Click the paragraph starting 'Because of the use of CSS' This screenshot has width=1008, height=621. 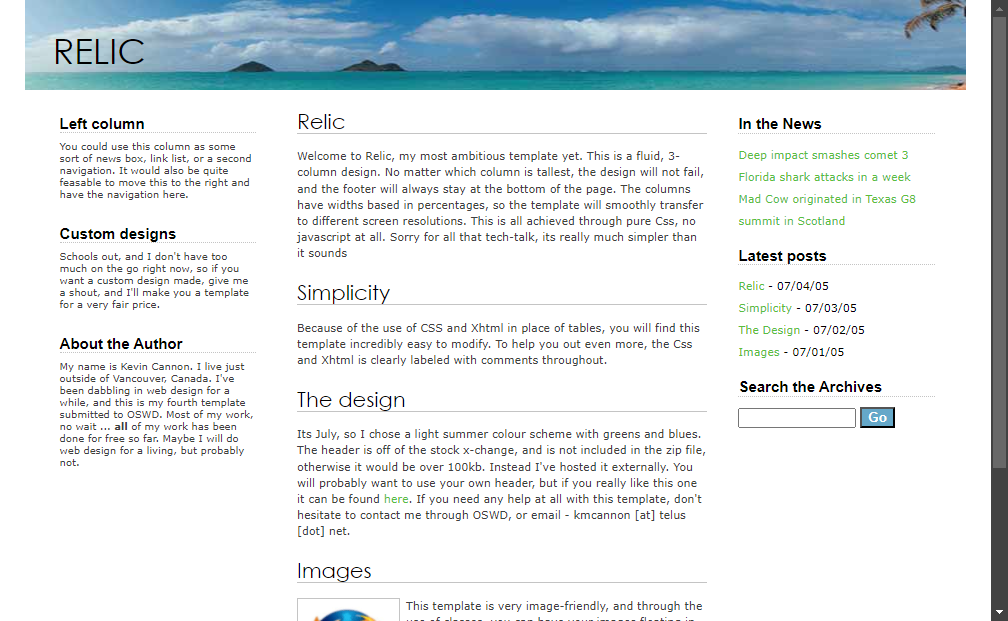click(499, 344)
